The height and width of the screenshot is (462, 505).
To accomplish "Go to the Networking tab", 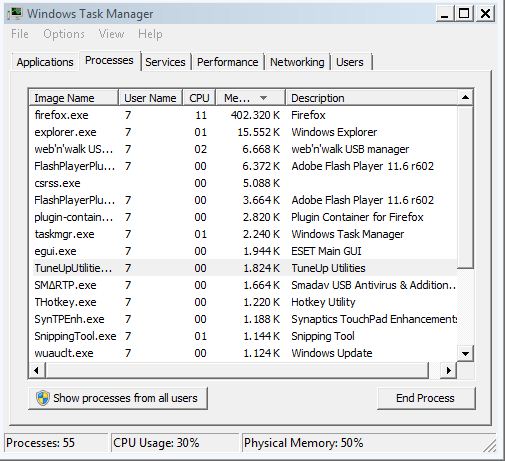I will coord(297,62).
